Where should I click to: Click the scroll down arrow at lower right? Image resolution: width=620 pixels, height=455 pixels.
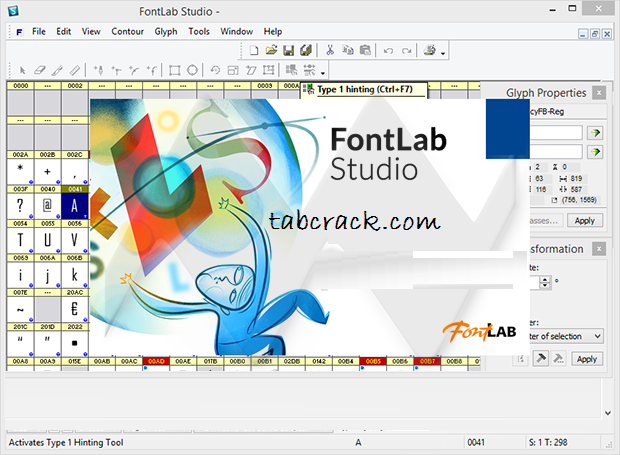(x=608, y=413)
